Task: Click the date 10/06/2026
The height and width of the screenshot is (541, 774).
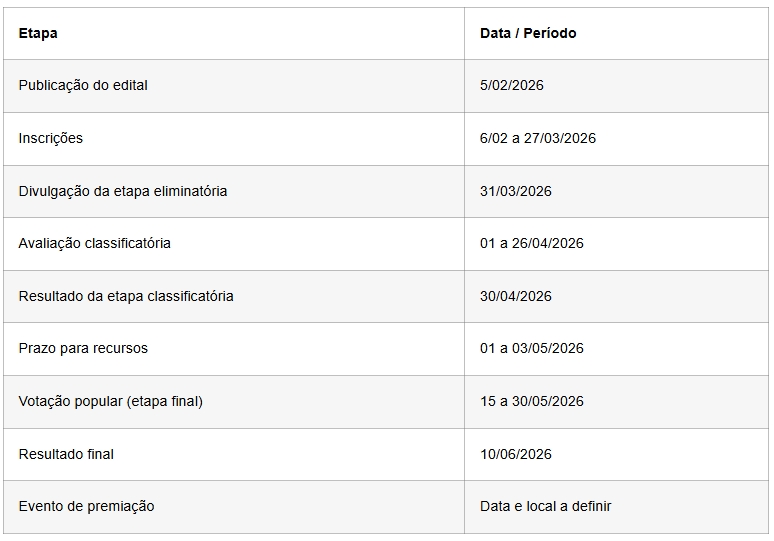Action: point(516,454)
